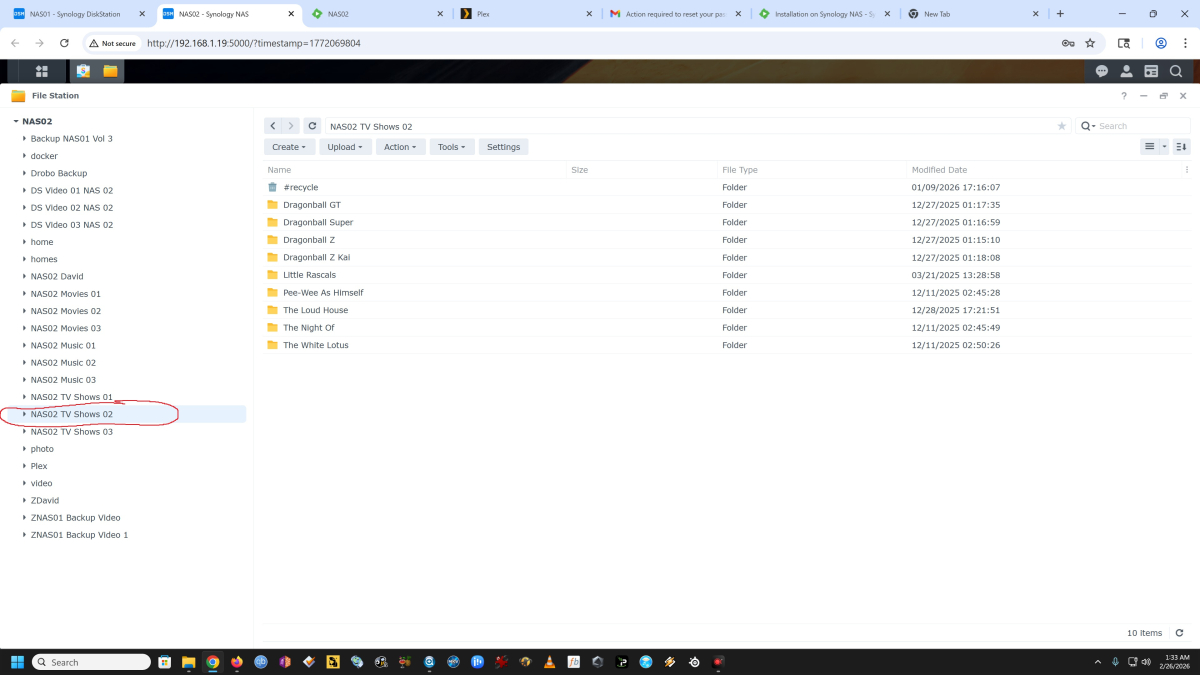Go forward in File Station folder history
Image resolution: width=1200 pixels, height=675 pixels.
pos(291,126)
